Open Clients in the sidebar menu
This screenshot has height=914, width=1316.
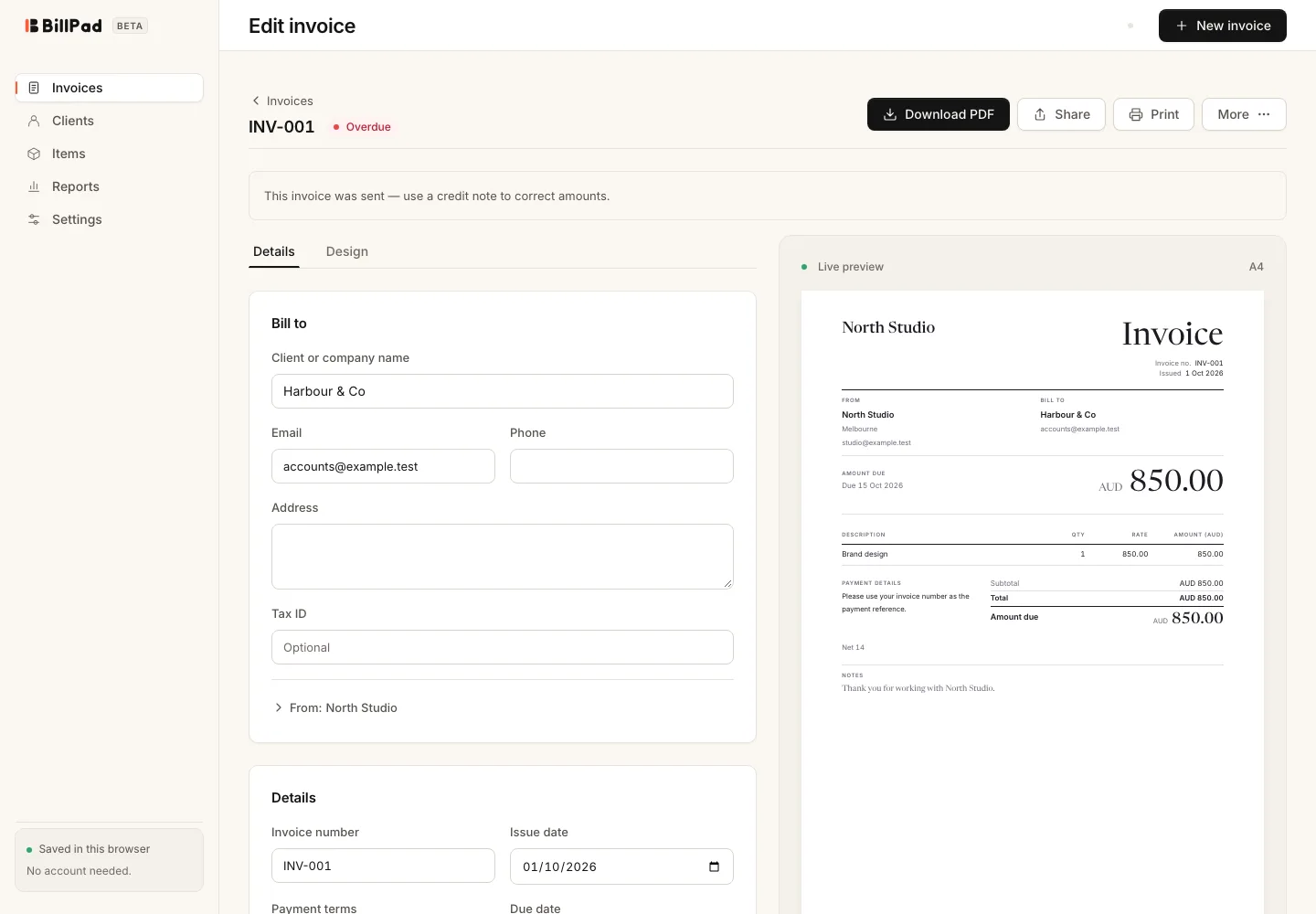coord(110,121)
